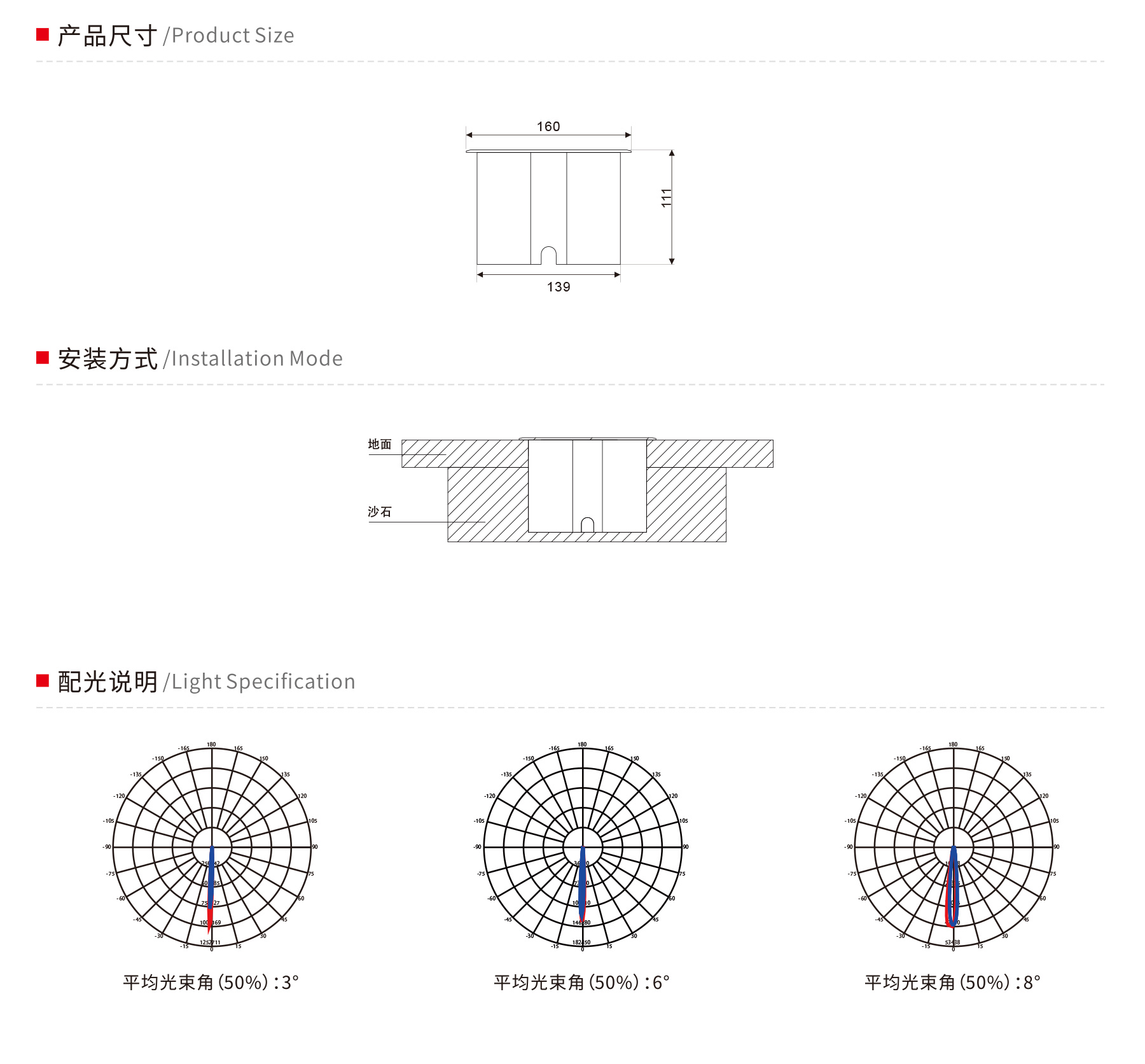Click the 111 height dimension label
Screen dimensions: 1145x1064
click(x=666, y=197)
